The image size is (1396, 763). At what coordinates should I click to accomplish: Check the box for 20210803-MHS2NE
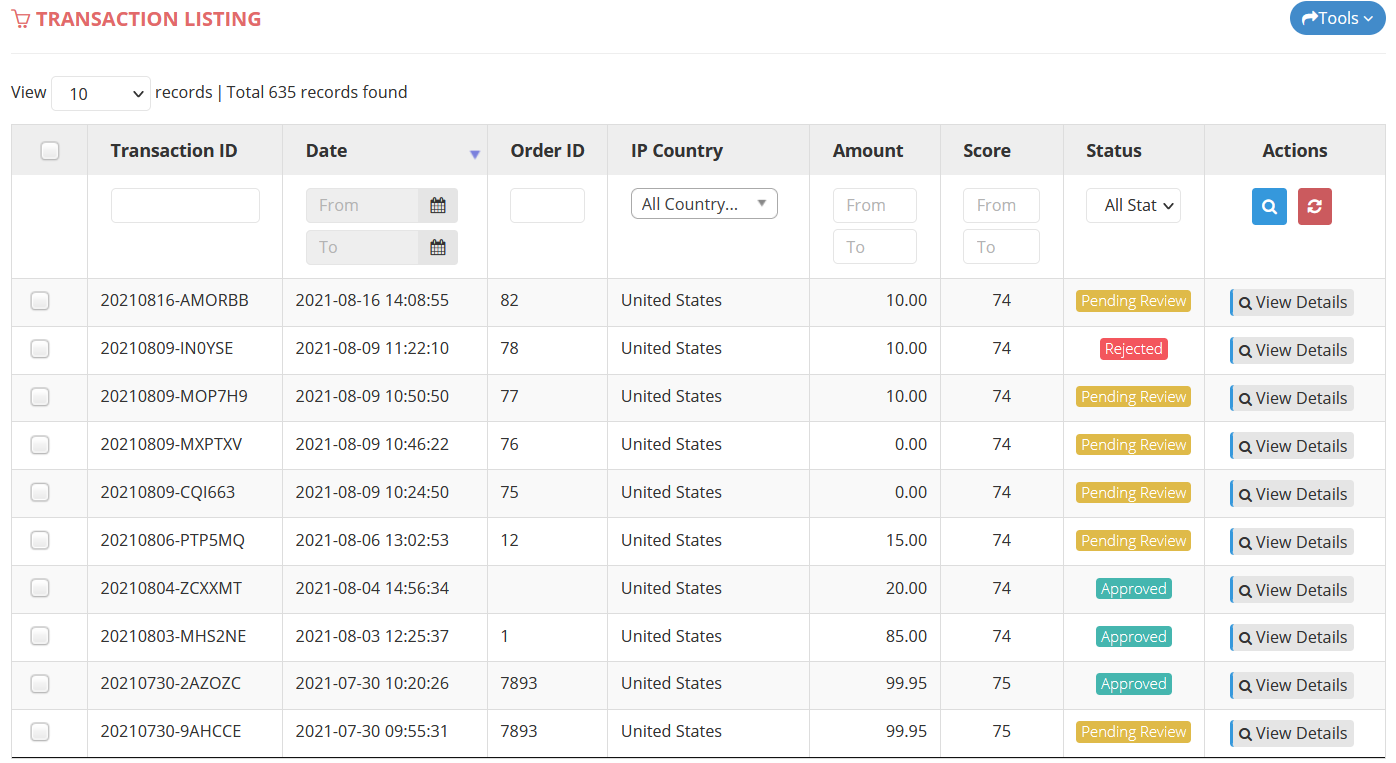40,636
